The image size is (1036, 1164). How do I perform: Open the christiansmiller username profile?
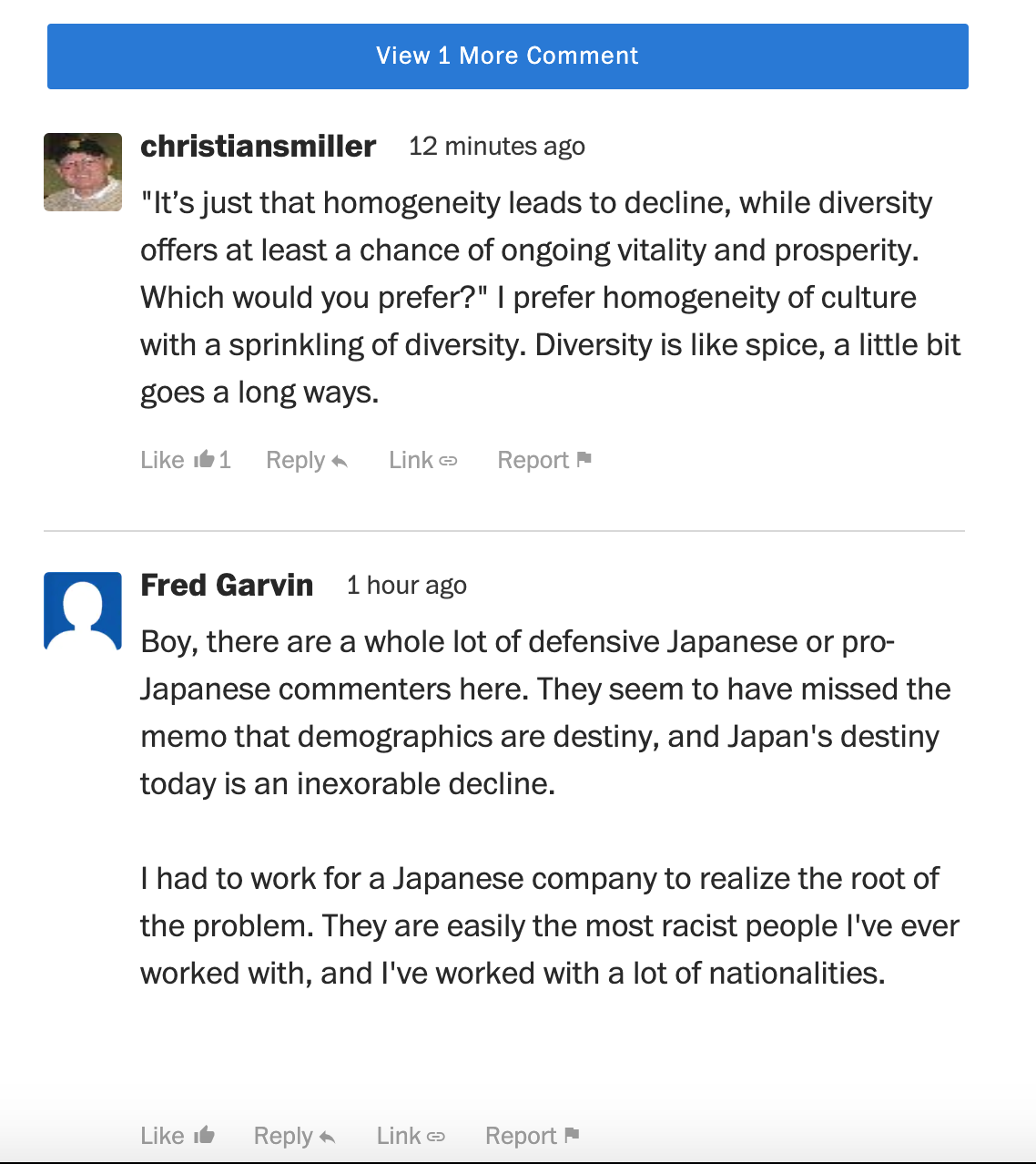pyautogui.click(x=258, y=146)
